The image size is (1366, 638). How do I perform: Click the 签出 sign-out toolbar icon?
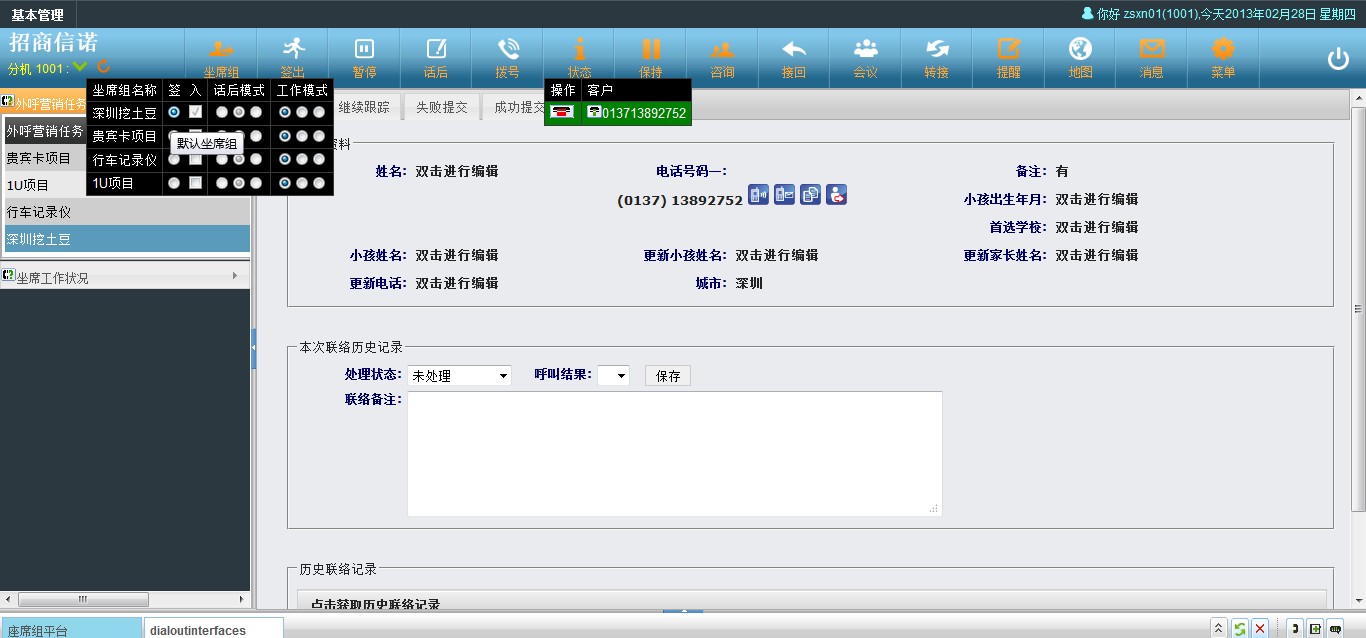[292, 56]
